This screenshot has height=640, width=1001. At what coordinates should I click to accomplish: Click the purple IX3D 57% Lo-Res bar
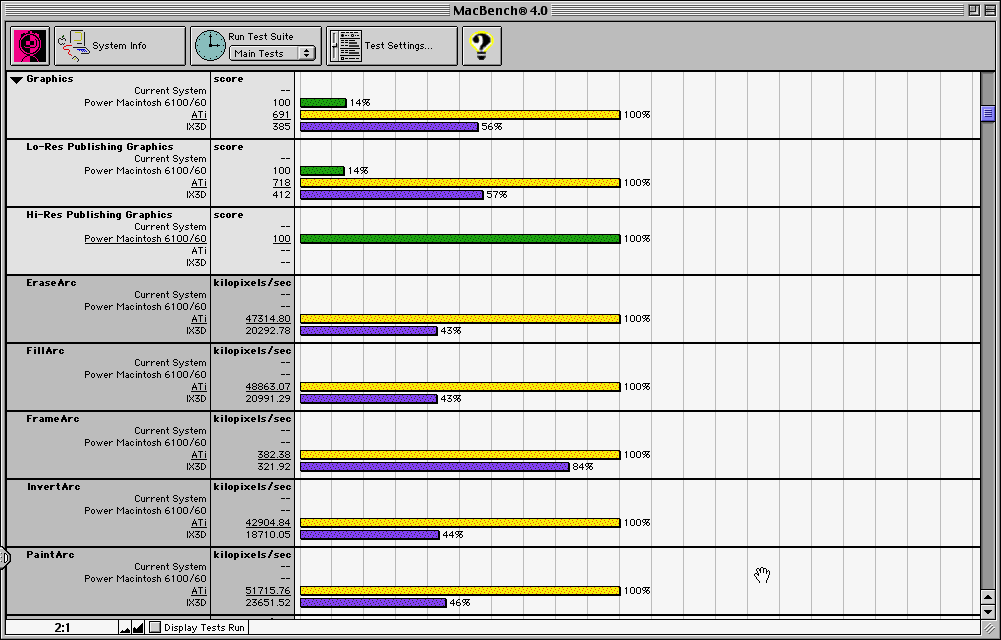[x=392, y=195]
